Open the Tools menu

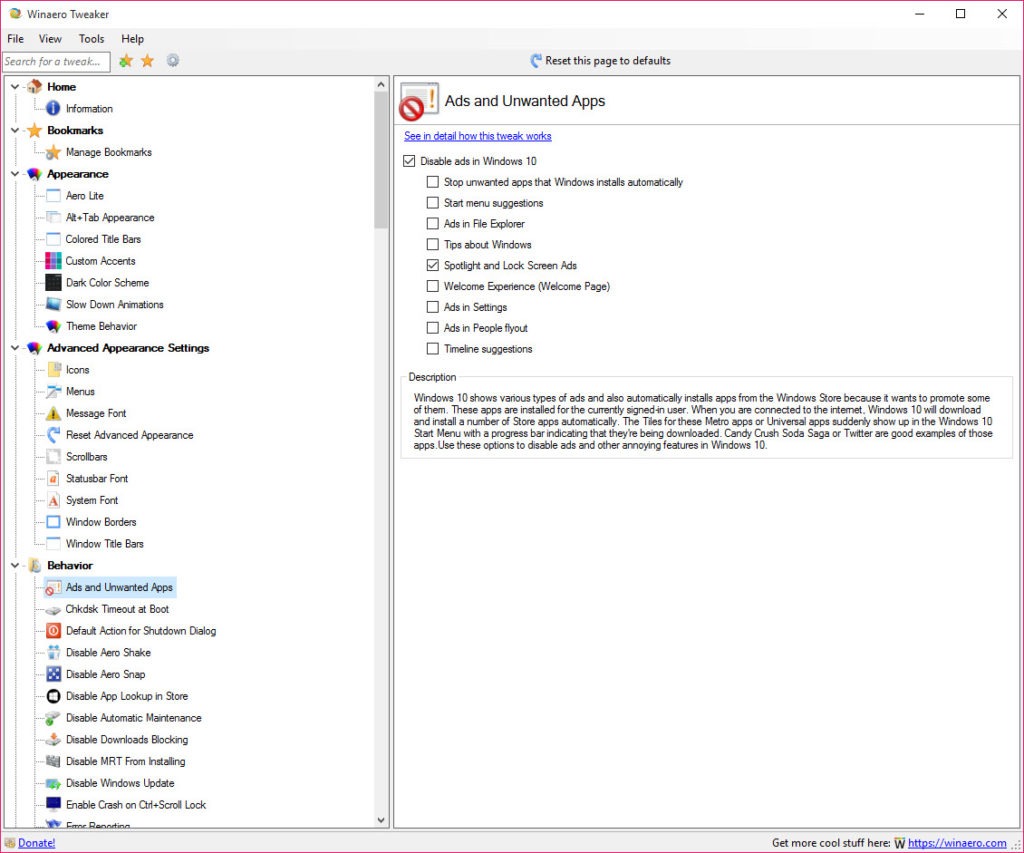pos(91,39)
